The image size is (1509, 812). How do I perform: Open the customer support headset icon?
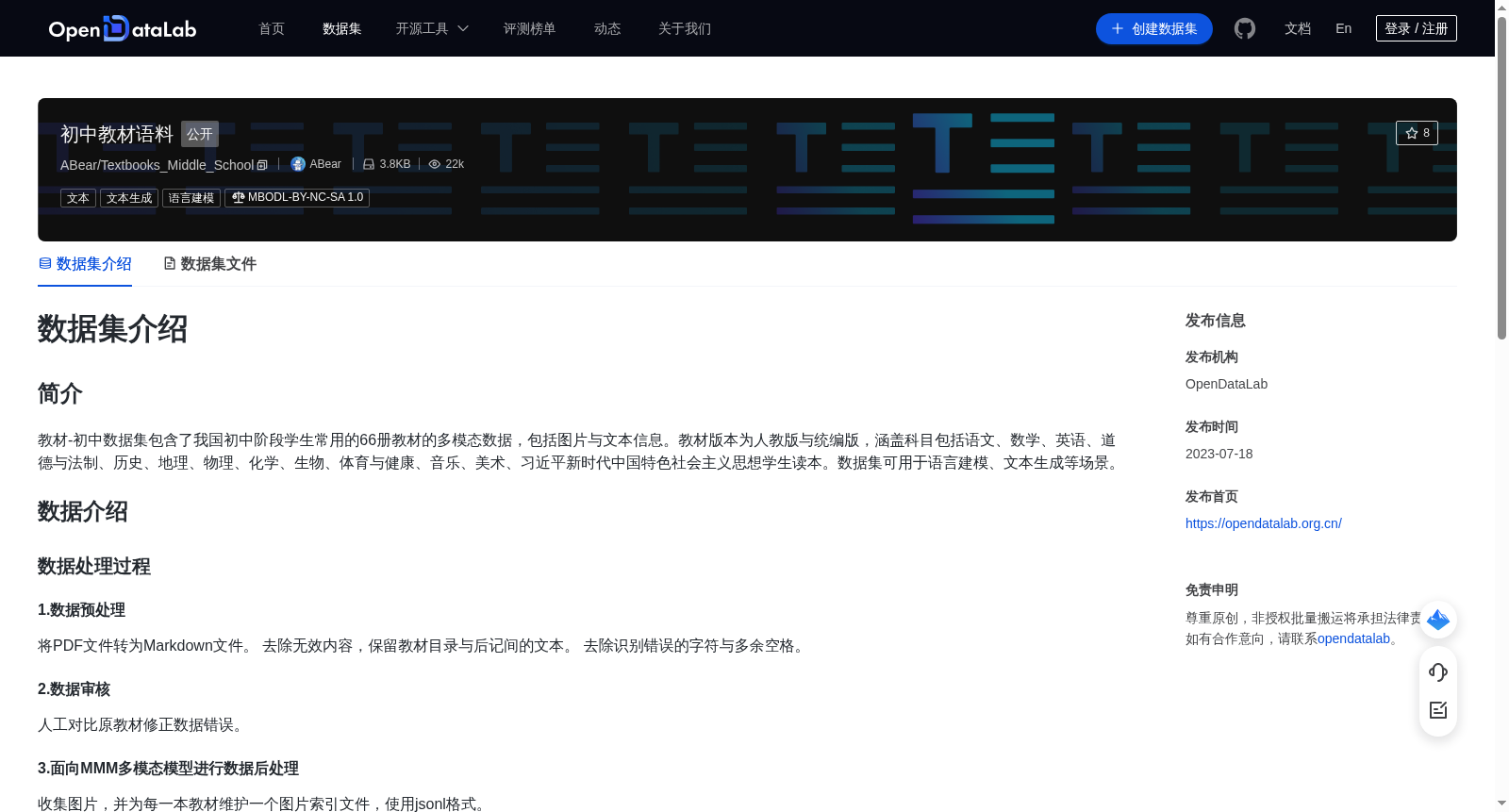1438,672
